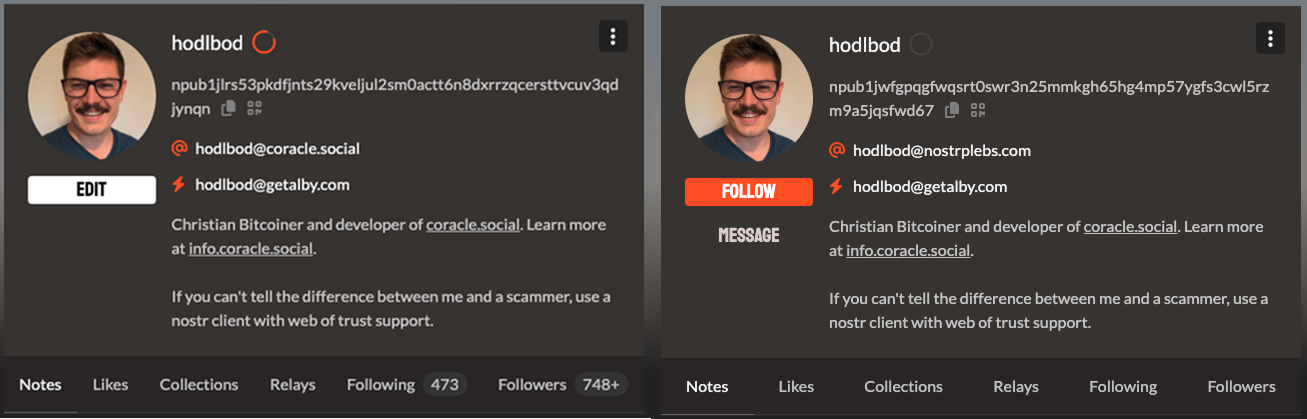1307x419 pixels.
Task: Show QR code for left profile npub
Action: [x=254, y=107]
